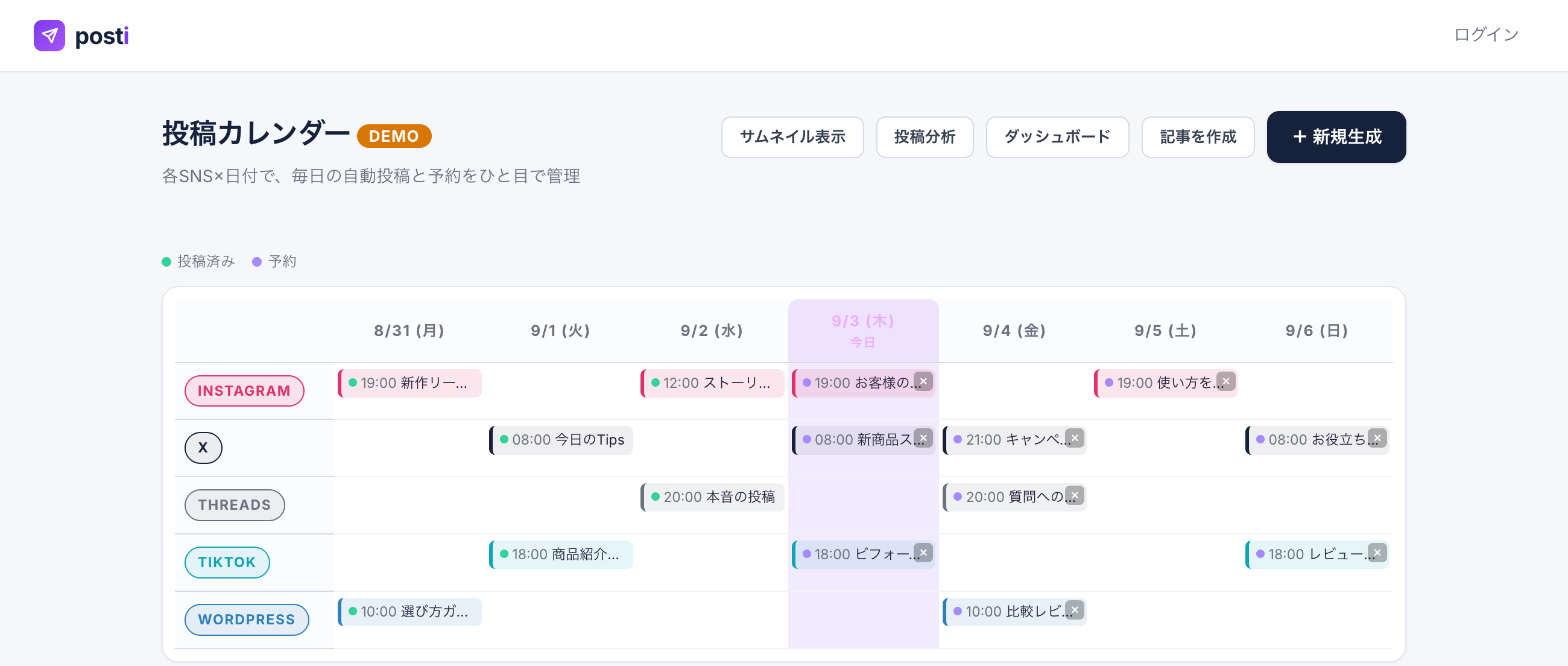The image size is (1568, 666).
Task: Open the 10:00 選び方ガ WordPress post
Action: (x=409, y=612)
